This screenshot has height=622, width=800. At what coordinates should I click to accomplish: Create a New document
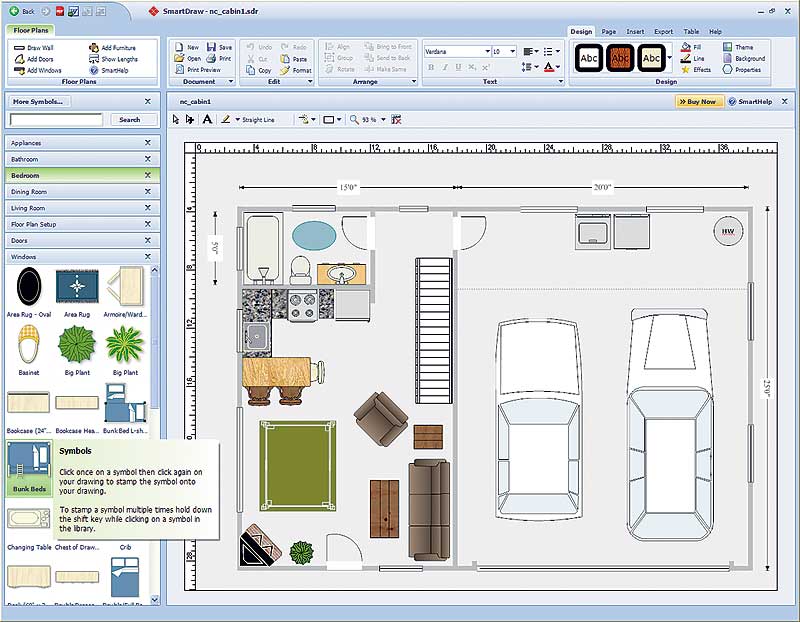pos(187,47)
